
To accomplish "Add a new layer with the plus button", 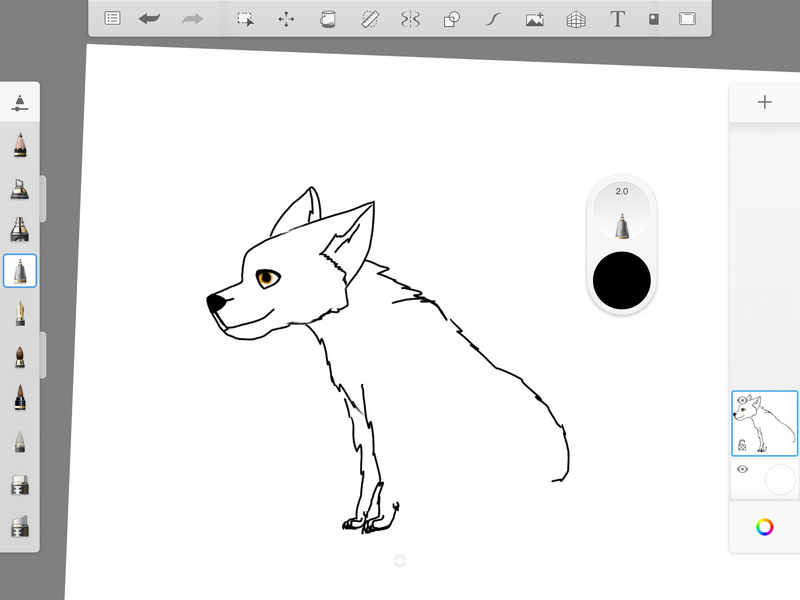I will coord(764,100).
